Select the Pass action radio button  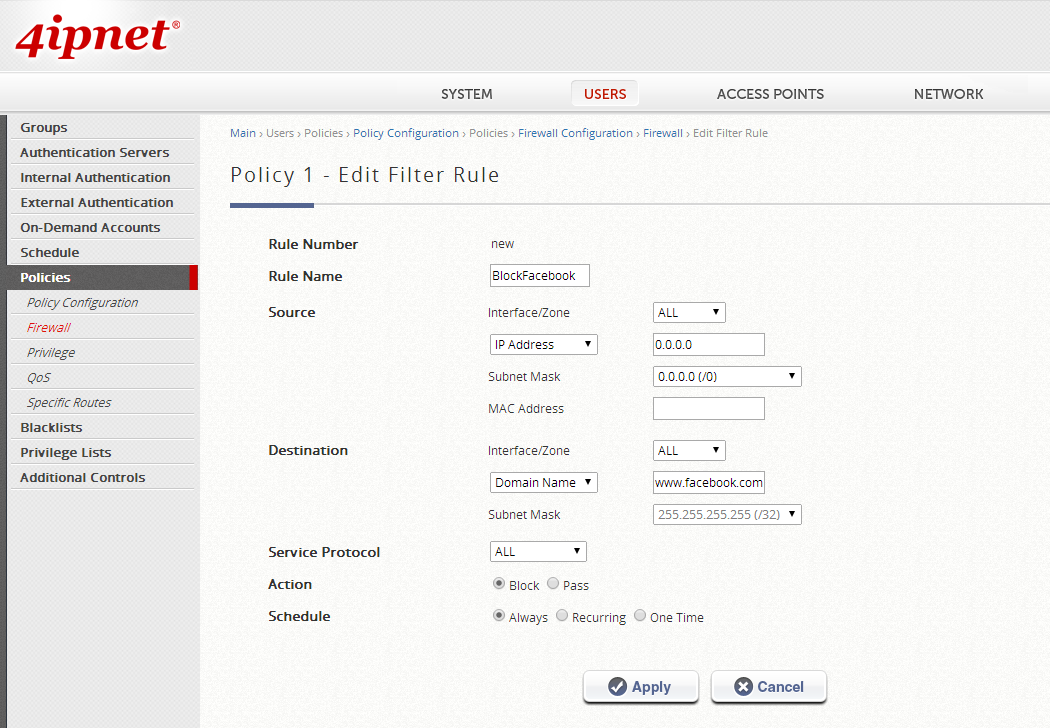coord(553,584)
